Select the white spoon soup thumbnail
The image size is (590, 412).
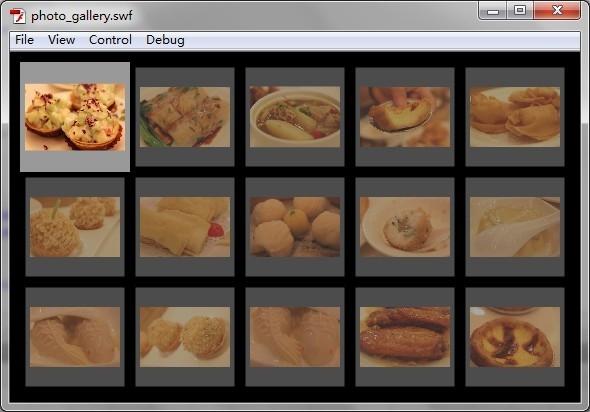515,227
